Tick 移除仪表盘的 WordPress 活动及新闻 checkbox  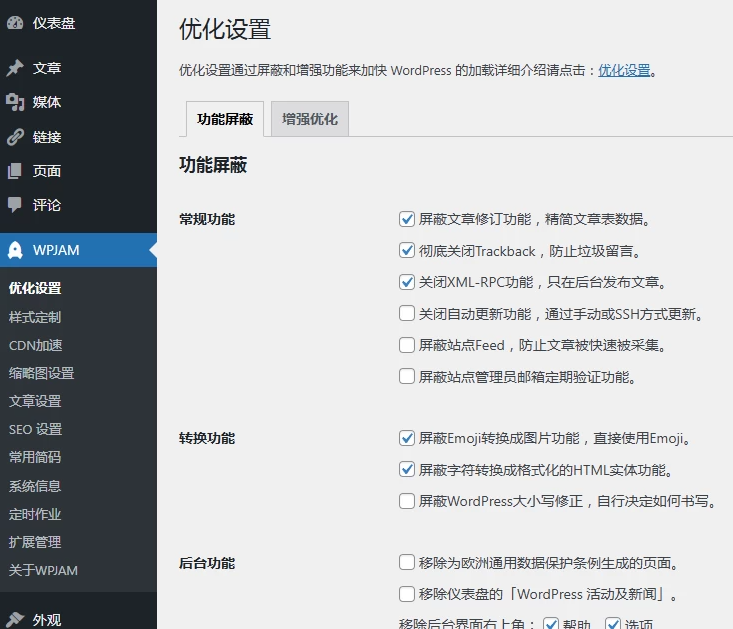[x=407, y=594]
